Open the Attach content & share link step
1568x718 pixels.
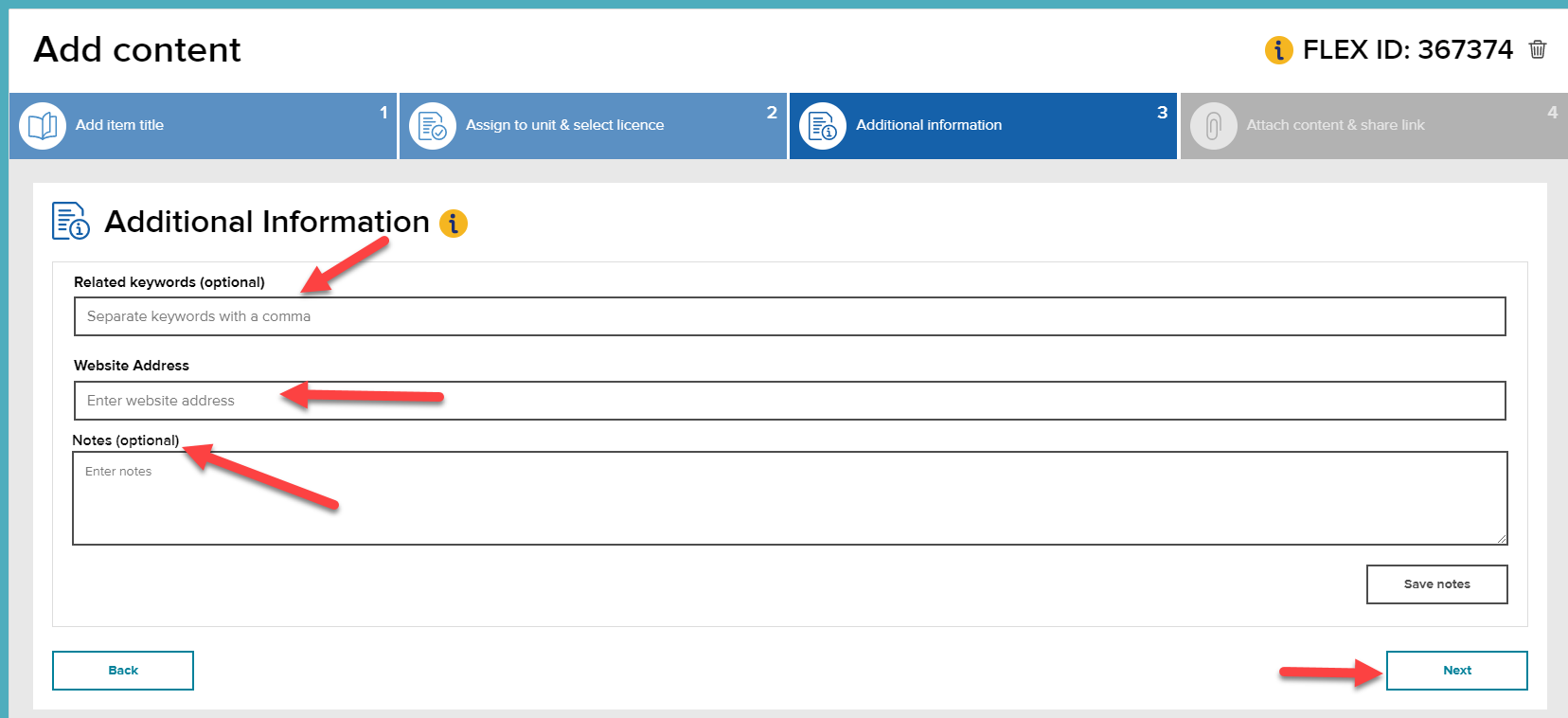click(x=1374, y=126)
